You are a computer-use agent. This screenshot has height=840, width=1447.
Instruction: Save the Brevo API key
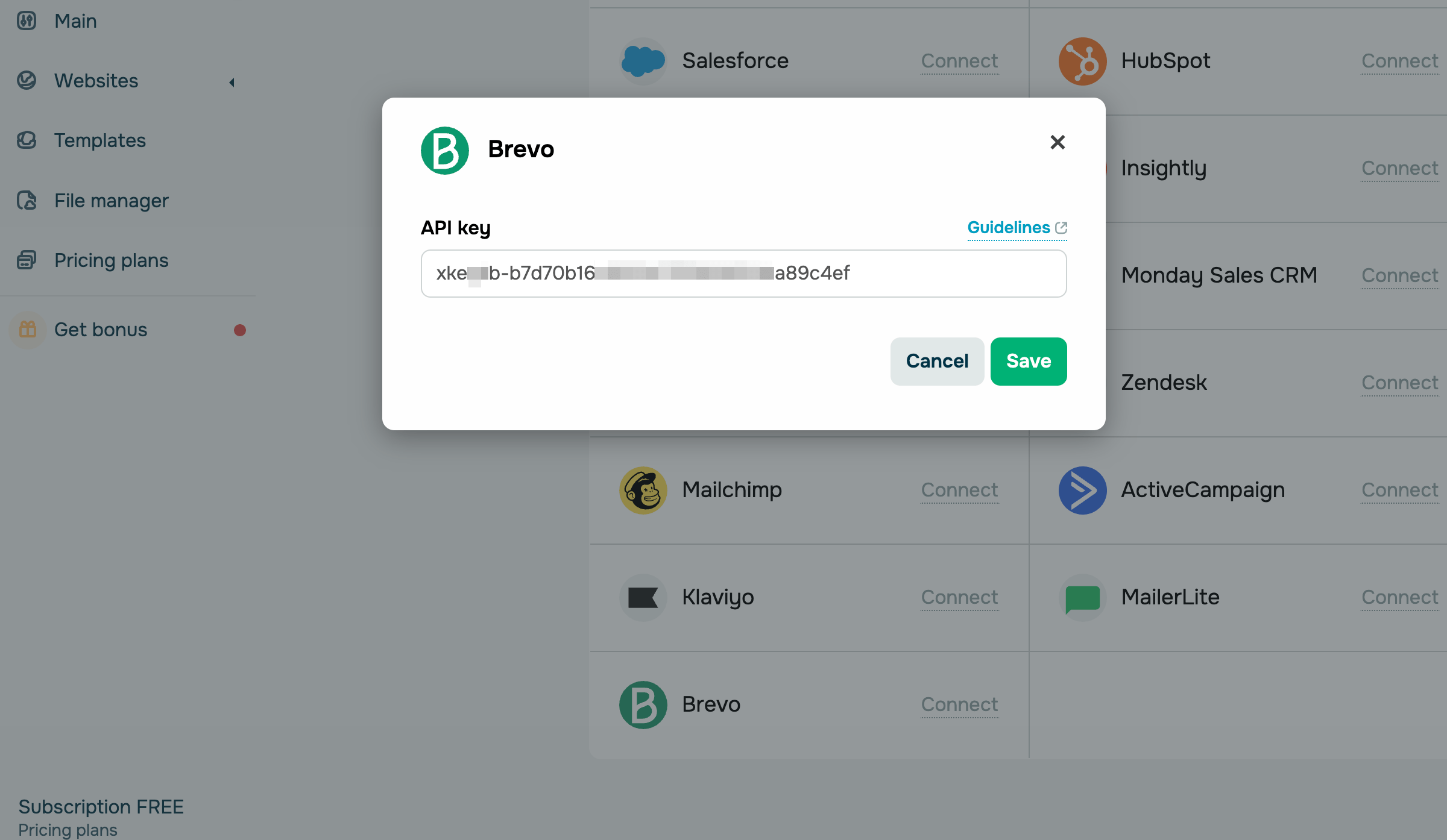[x=1028, y=361]
